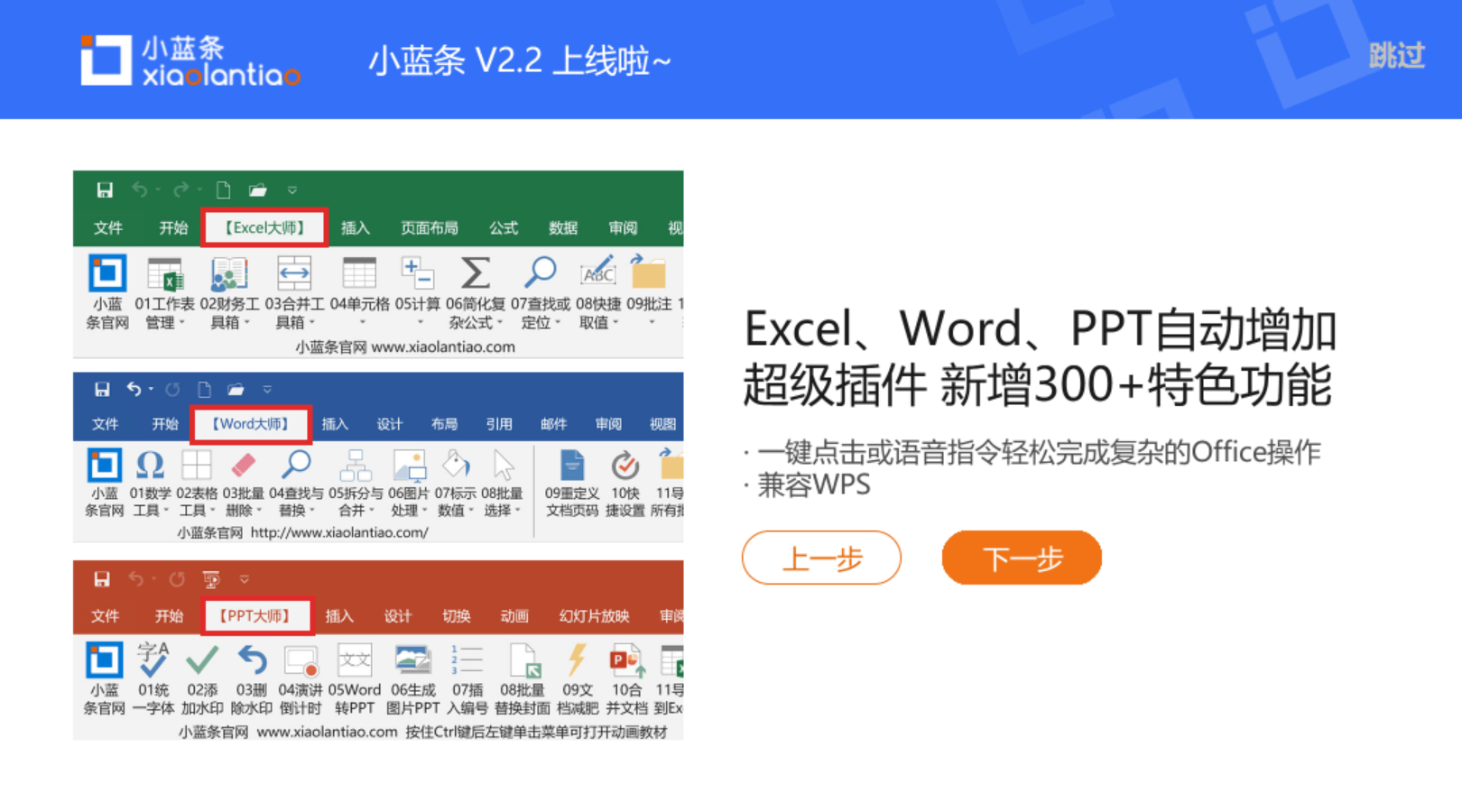Click 07标示数值 paint bucket icon
Screen dimensions: 1462x812
(x=456, y=466)
